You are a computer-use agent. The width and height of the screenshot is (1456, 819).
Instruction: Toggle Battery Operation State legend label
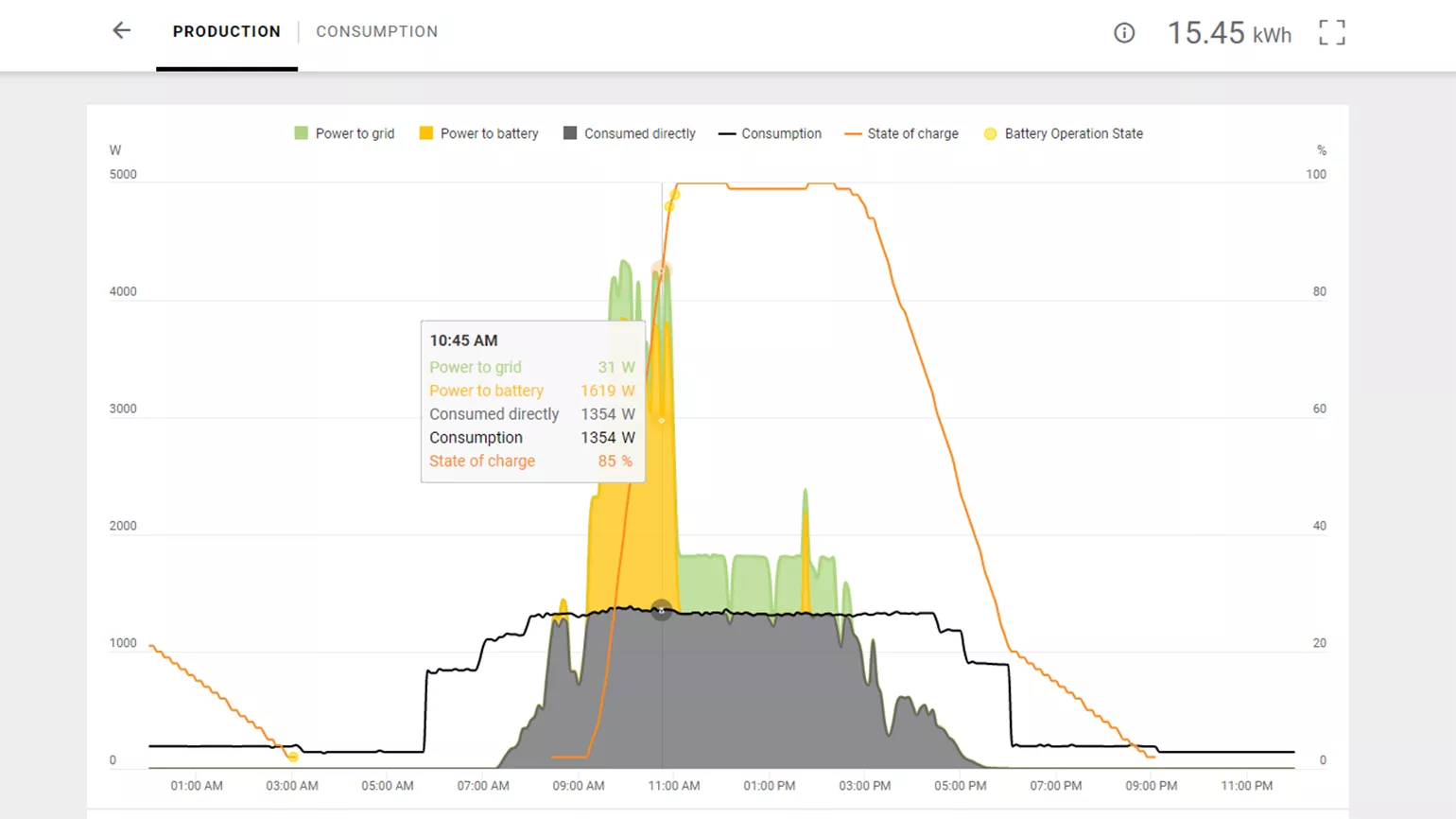click(1073, 134)
